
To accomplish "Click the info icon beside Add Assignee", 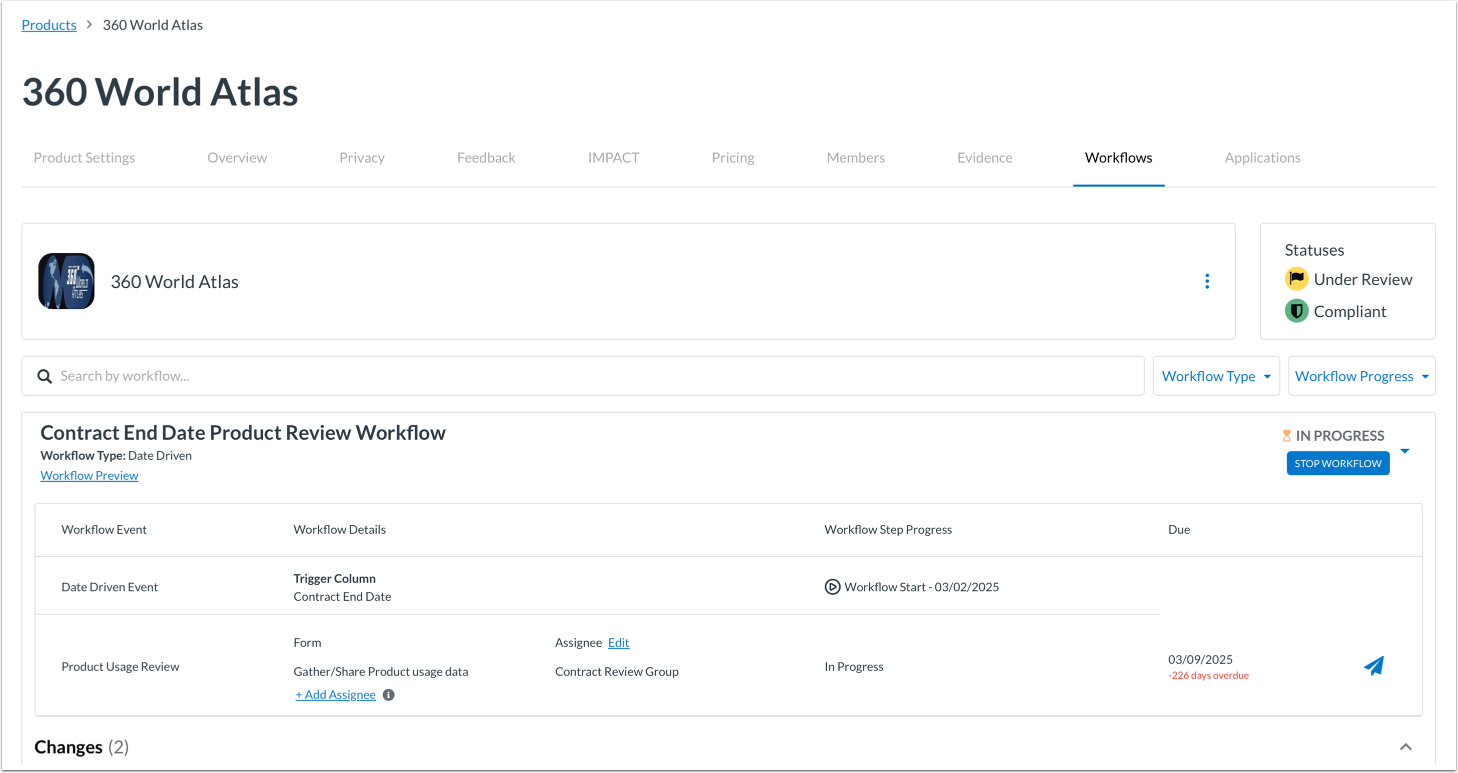I will (x=388, y=694).
